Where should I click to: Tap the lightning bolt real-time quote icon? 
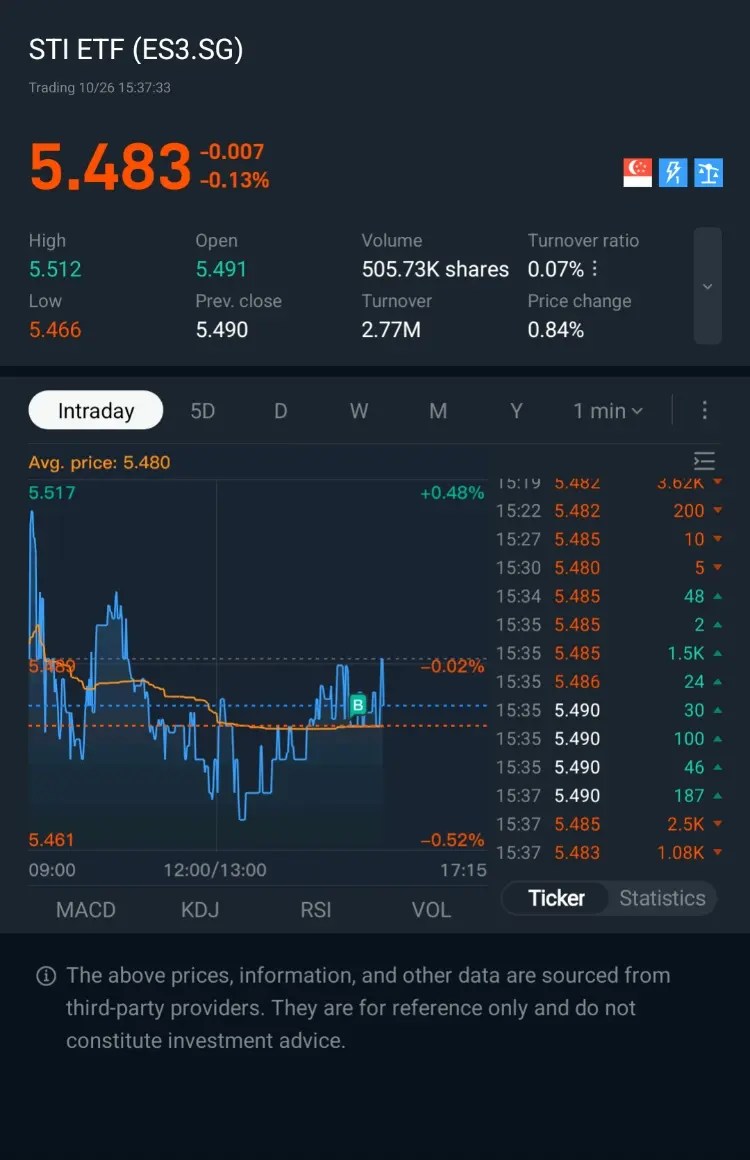click(672, 172)
